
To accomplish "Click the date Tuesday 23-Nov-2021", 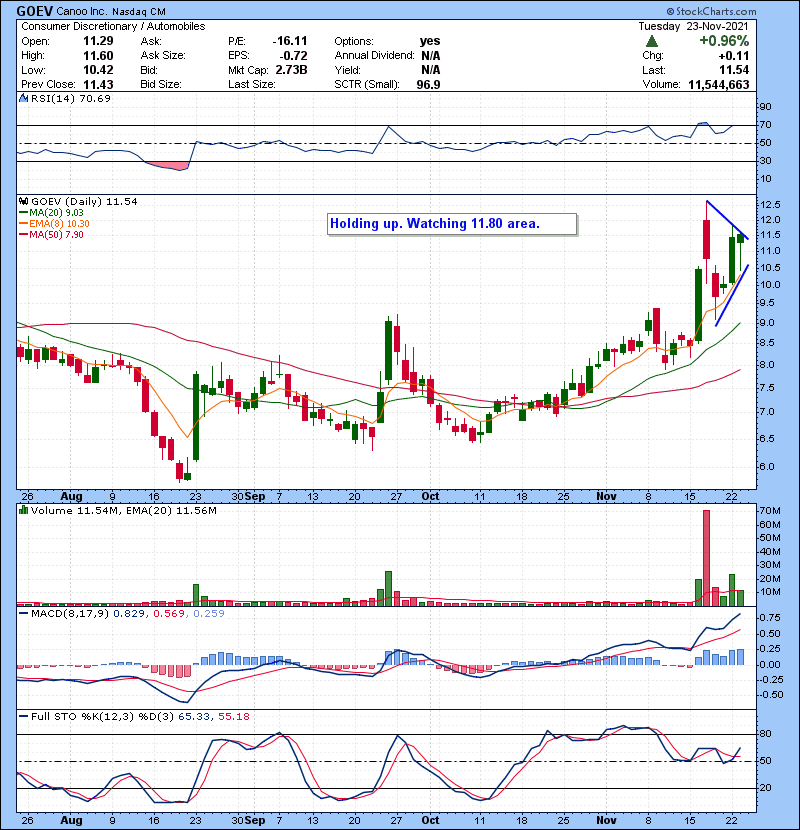I will [694, 26].
